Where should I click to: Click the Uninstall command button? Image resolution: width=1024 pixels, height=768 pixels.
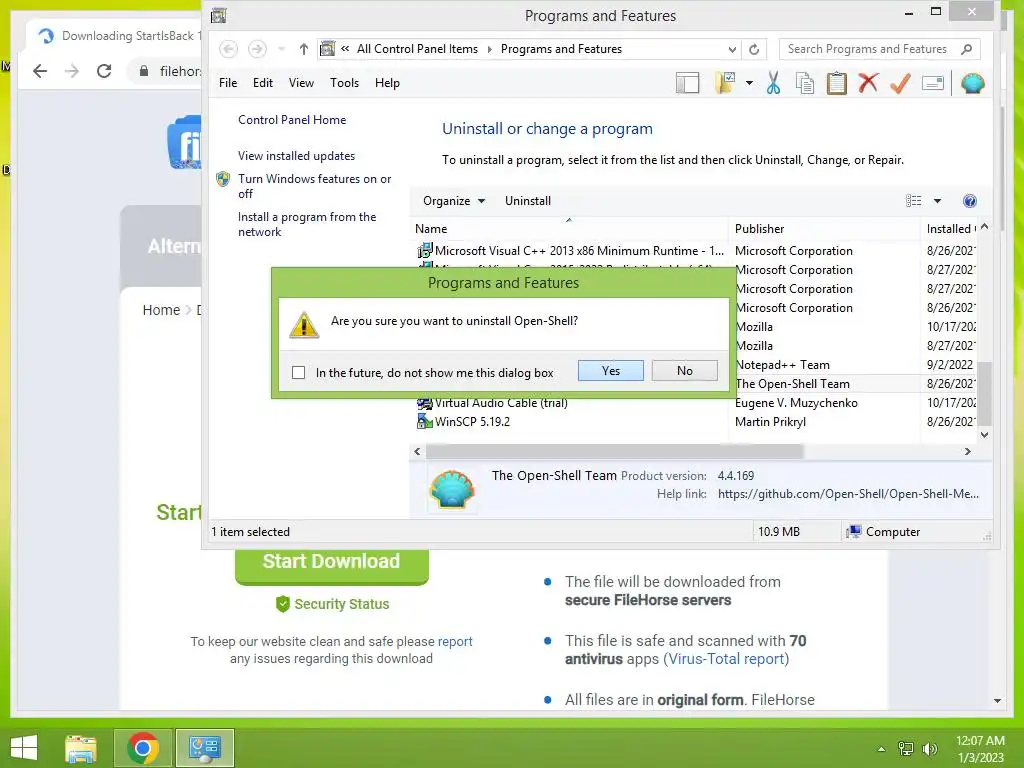[x=528, y=201]
